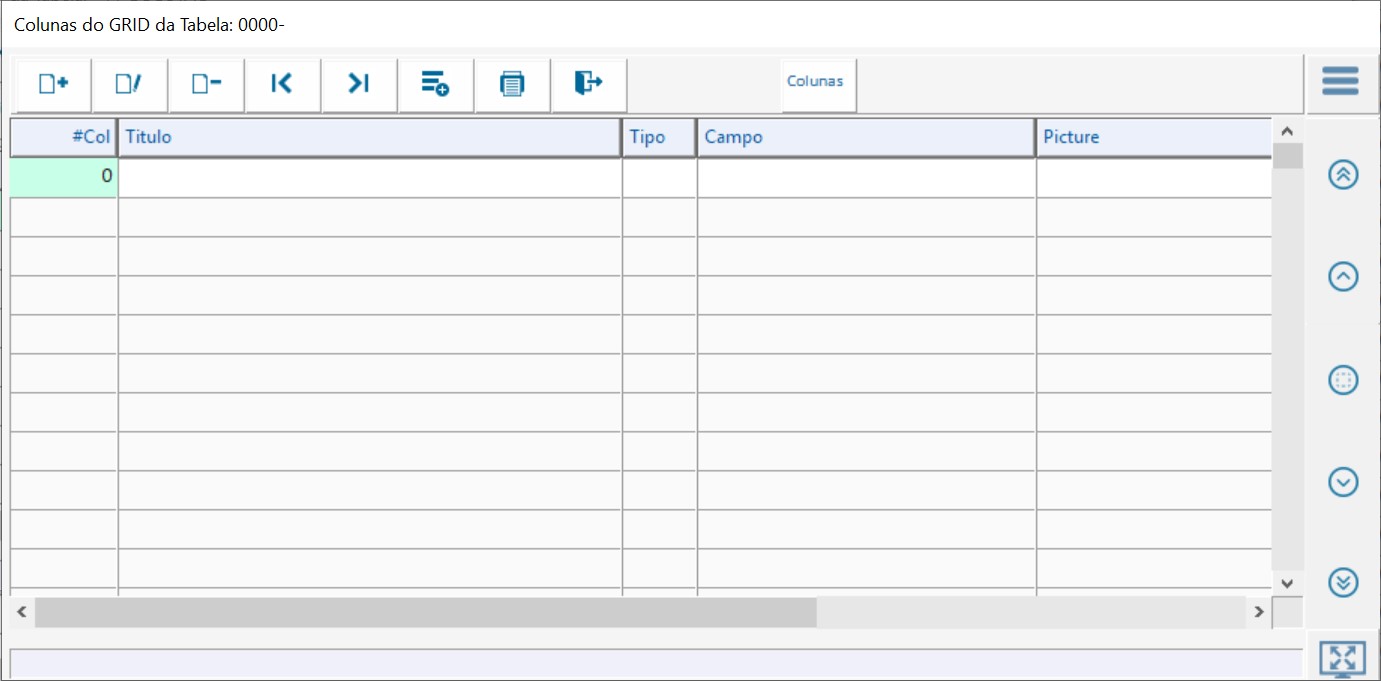The width and height of the screenshot is (1381, 681).
Task: Click the horizontal scrollbar right arrow
Action: [1259, 612]
